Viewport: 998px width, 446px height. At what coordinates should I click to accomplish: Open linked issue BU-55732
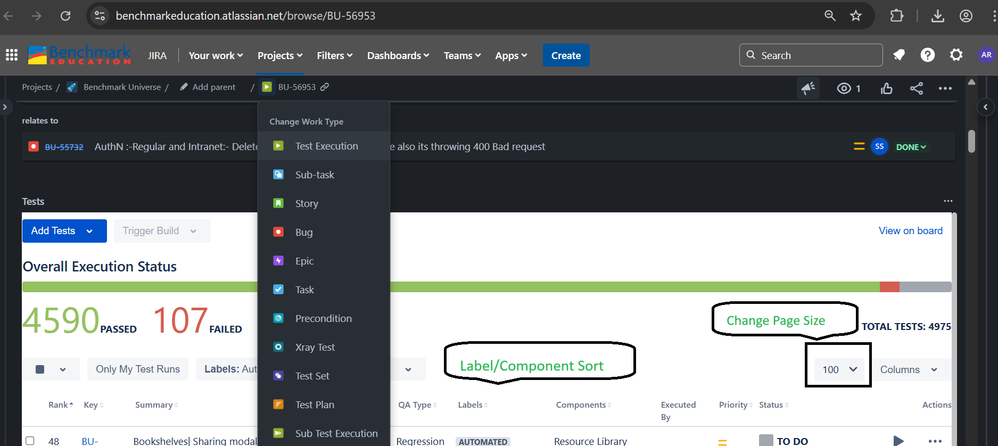click(x=64, y=147)
